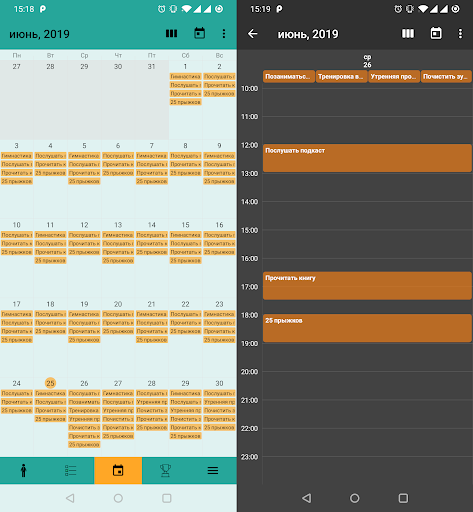The height and width of the screenshot is (512, 473).
Task: Select day 15 in the month grid
Action: tap(185, 225)
